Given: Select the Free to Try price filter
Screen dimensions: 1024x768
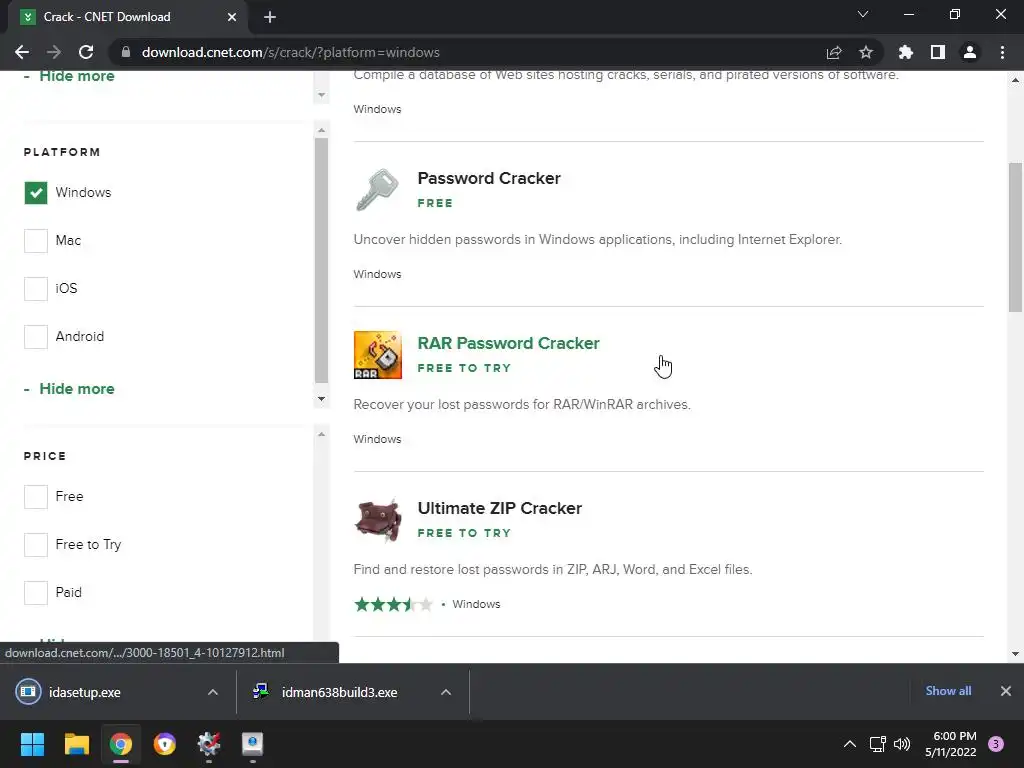Looking at the screenshot, I should [36, 545].
